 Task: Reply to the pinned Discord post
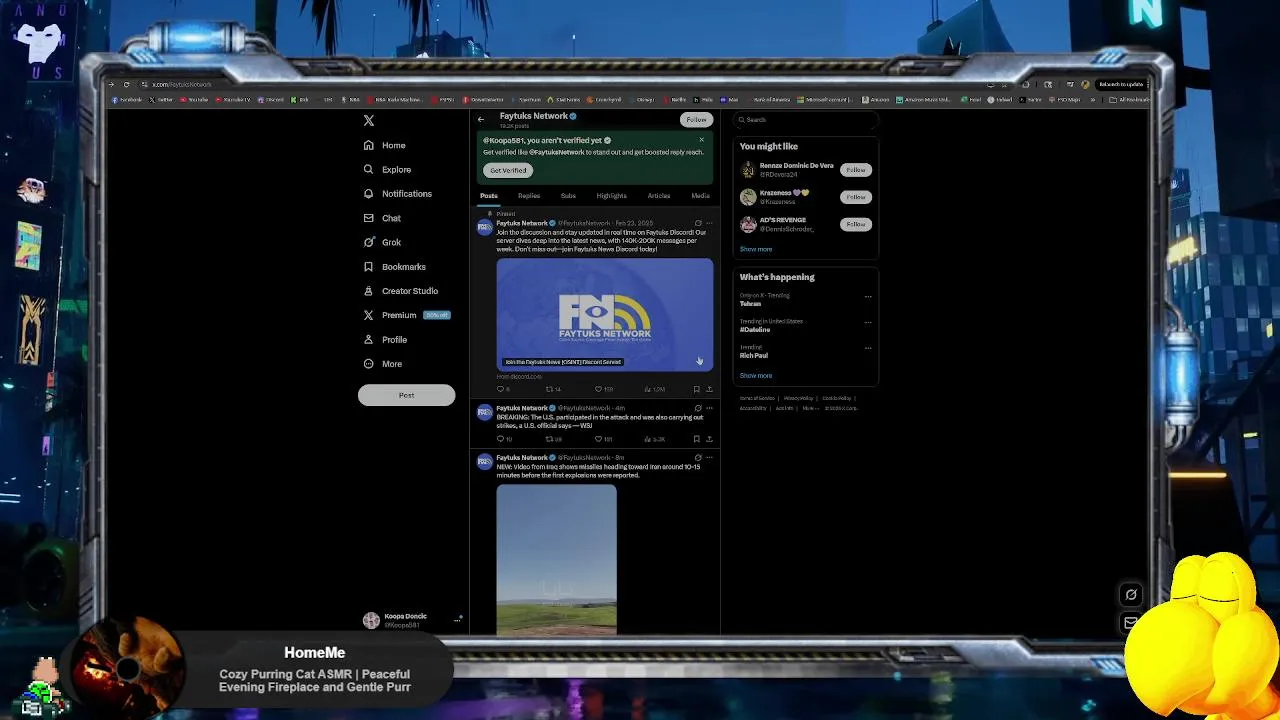click(x=502, y=389)
